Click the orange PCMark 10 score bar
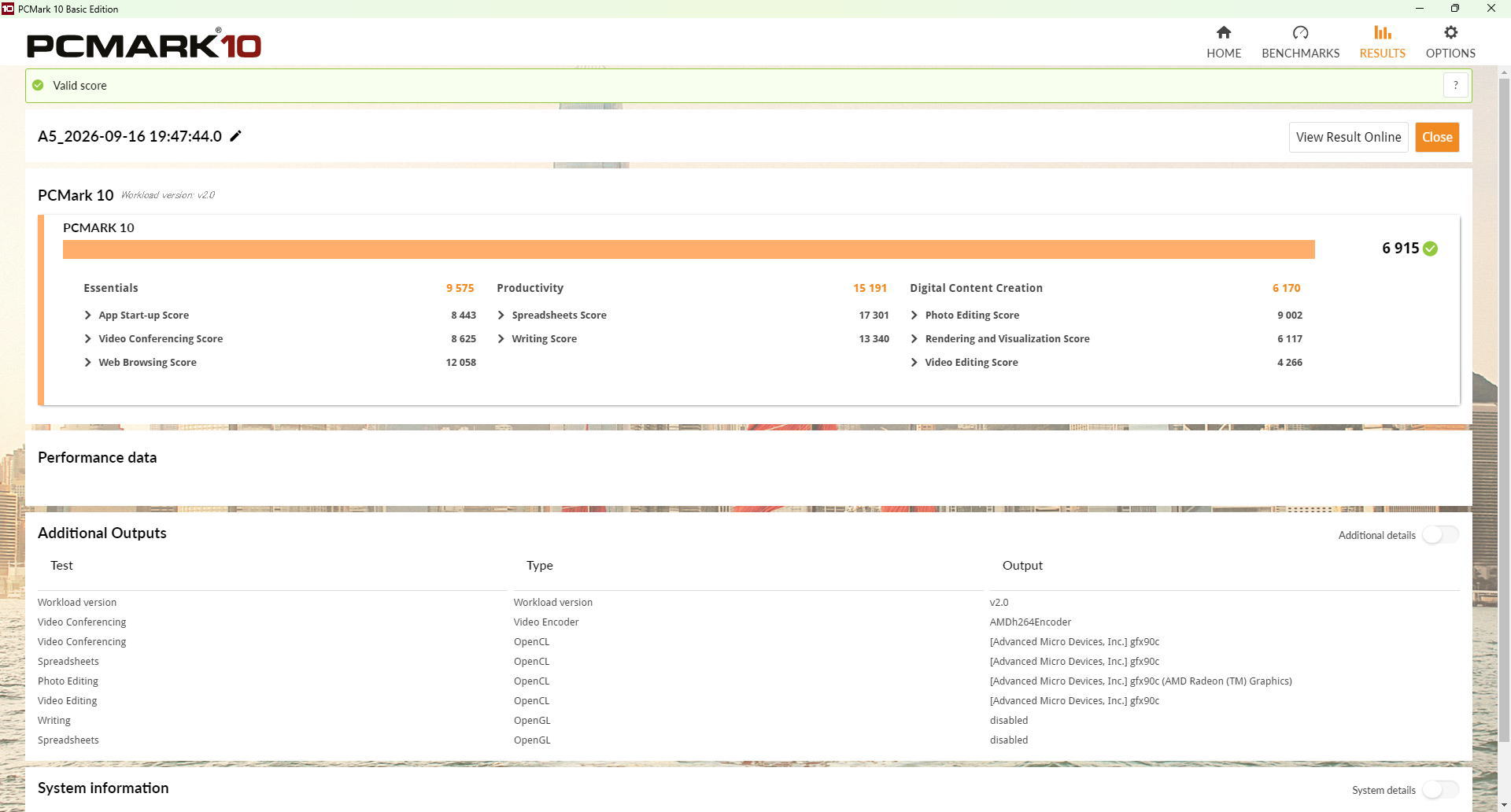The image size is (1511, 812). coord(689,249)
